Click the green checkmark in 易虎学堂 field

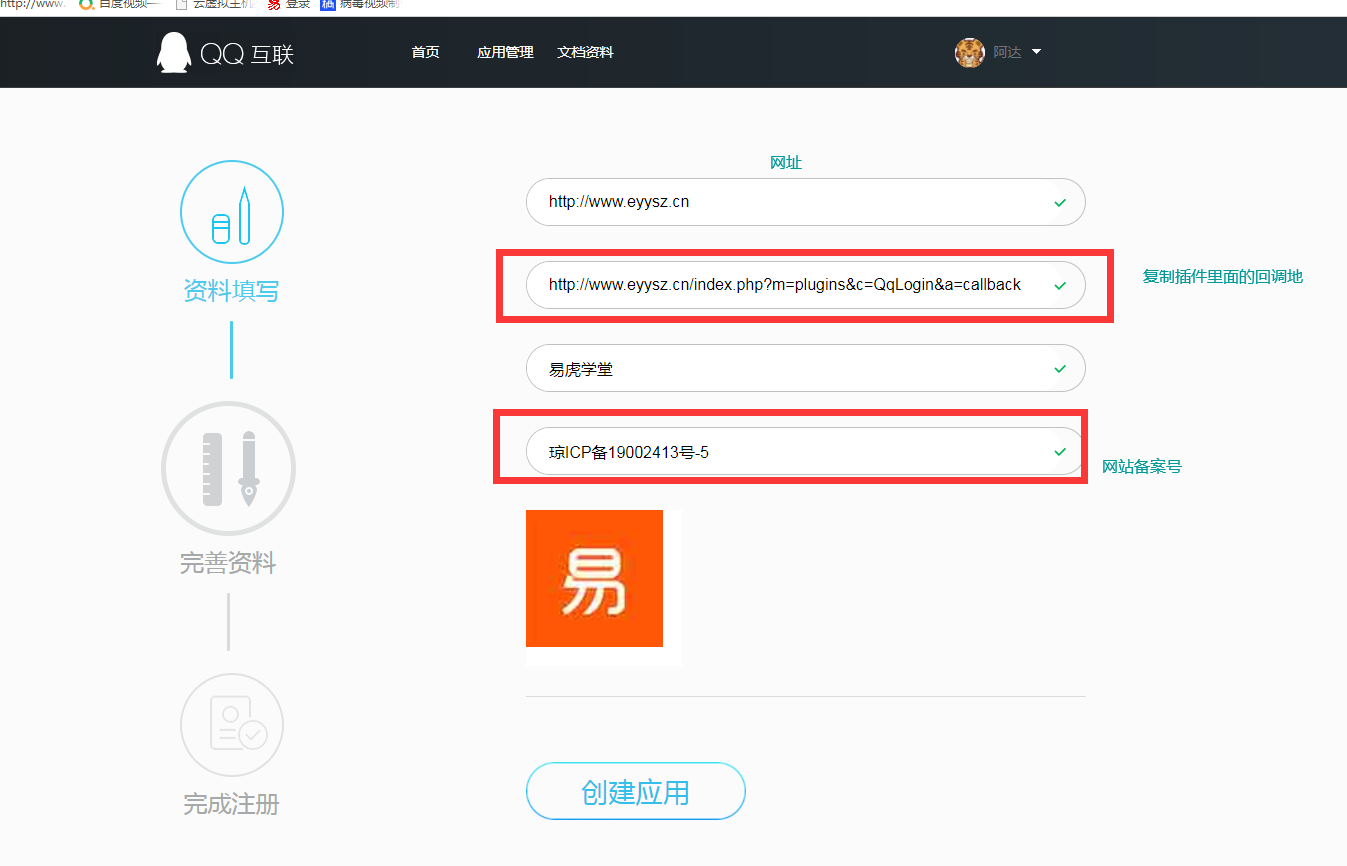pyautogui.click(x=1060, y=369)
